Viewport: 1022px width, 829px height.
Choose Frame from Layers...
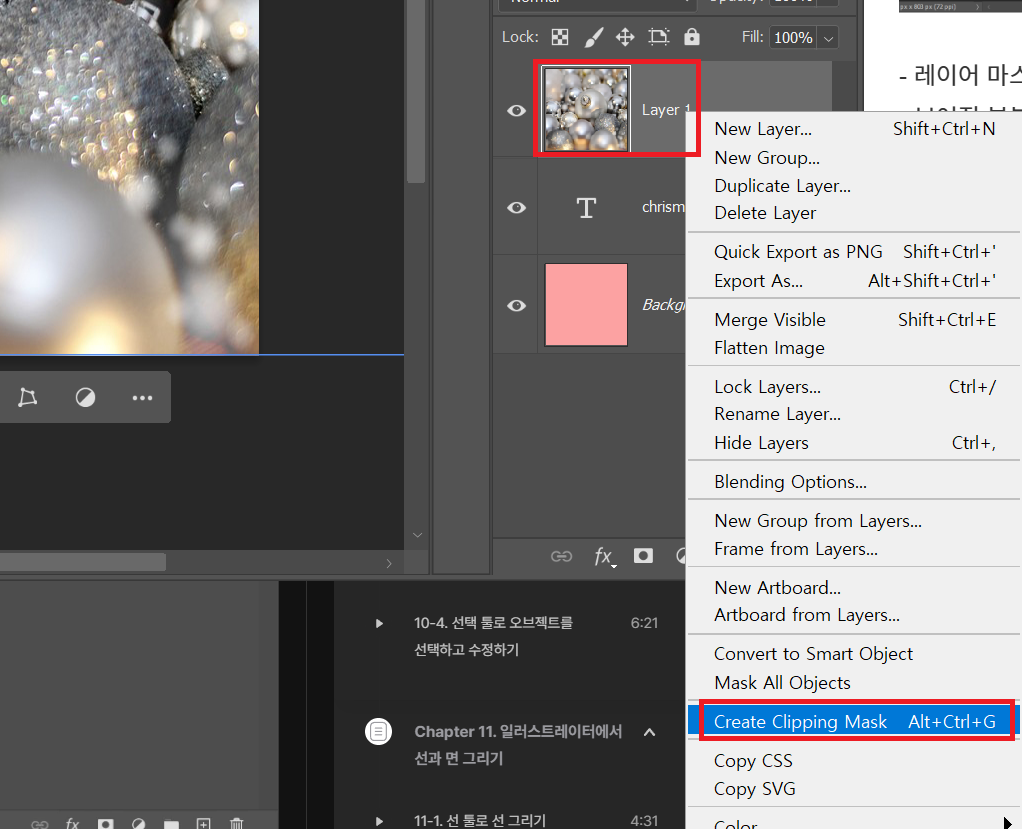(854, 549)
